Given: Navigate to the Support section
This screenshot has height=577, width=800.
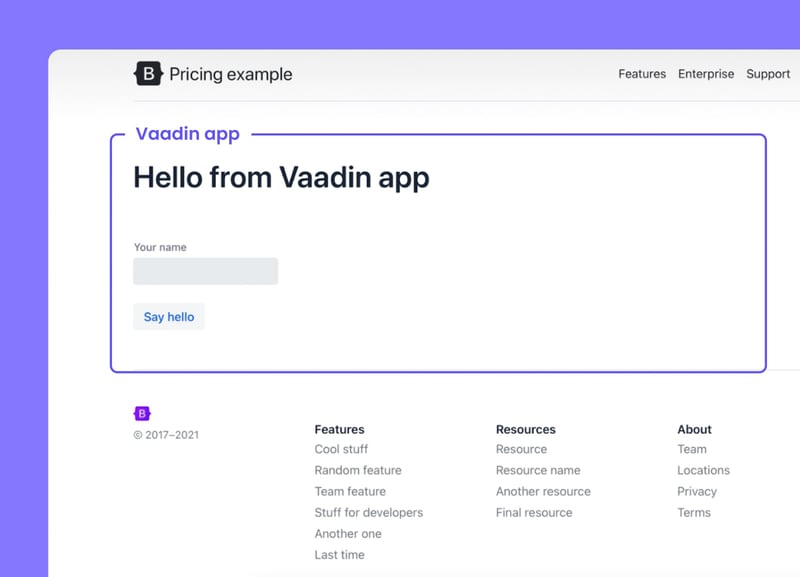Looking at the screenshot, I should 767,73.
